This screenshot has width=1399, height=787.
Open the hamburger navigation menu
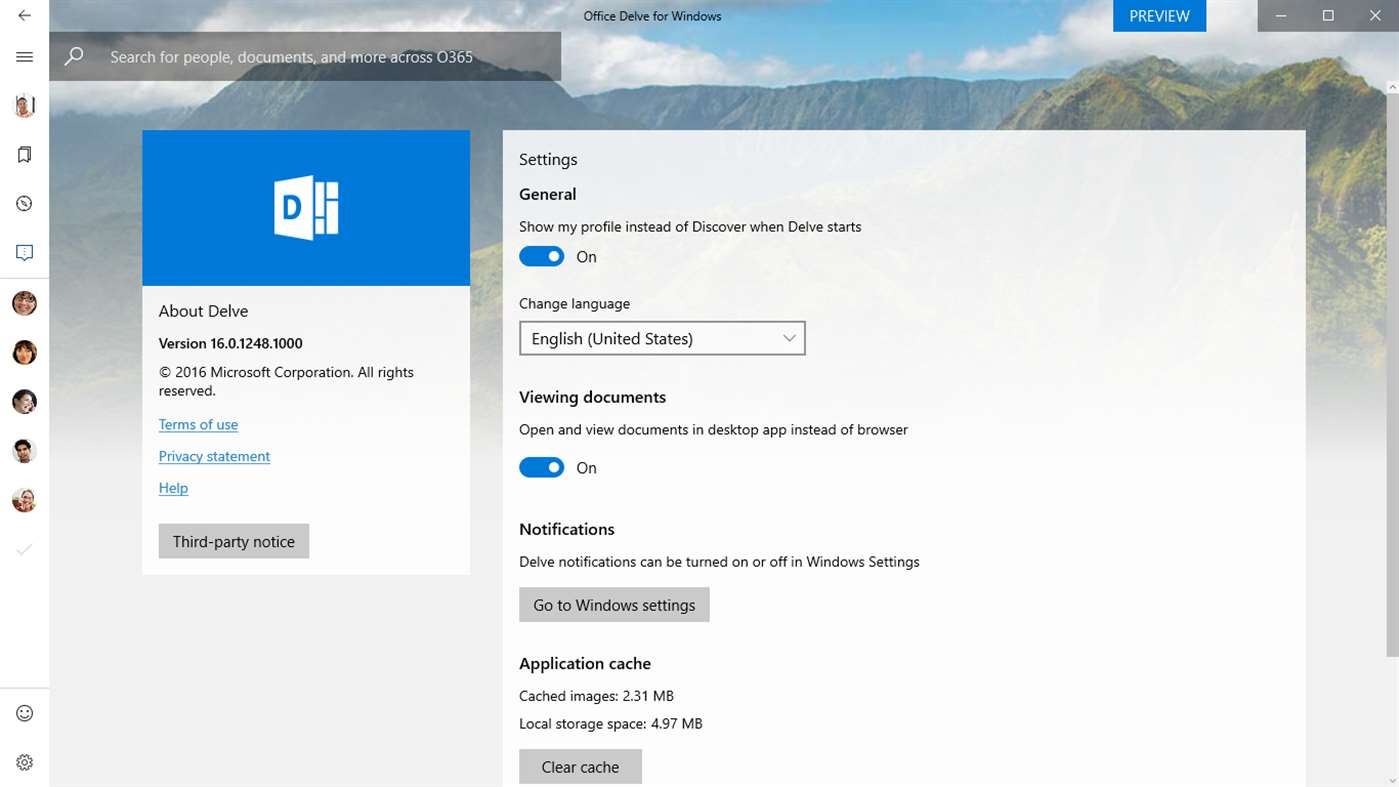[24, 57]
